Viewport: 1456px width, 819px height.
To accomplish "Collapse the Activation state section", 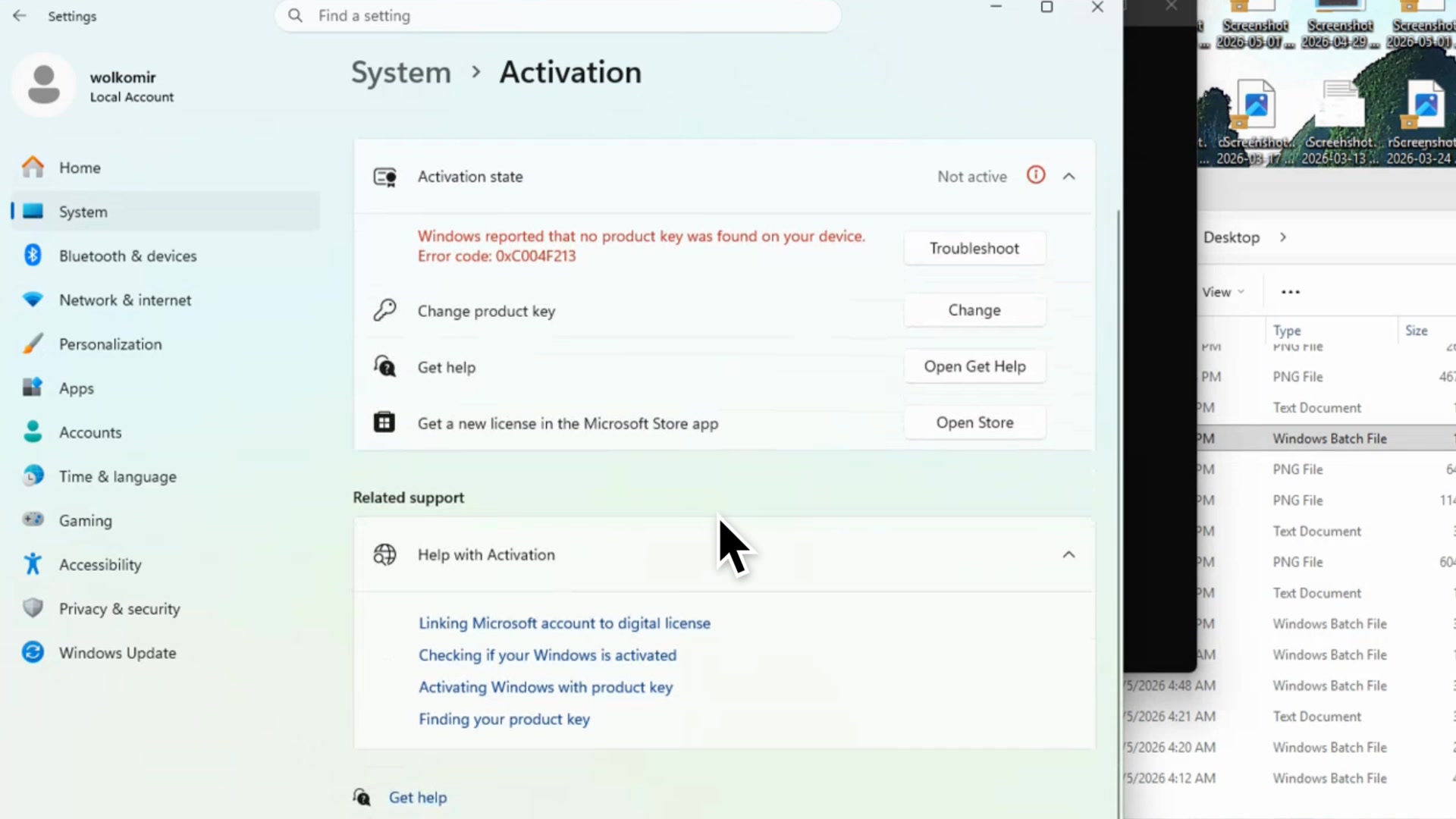I will [x=1069, y=177].
